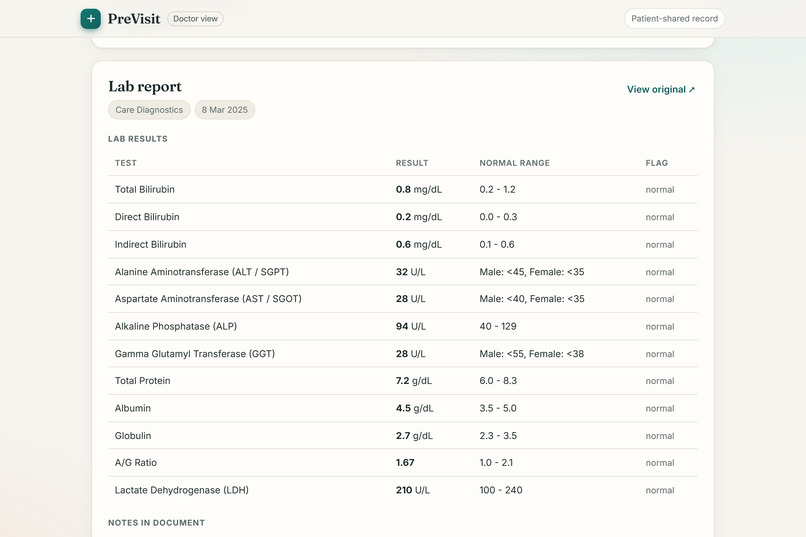Select the Direct Bilirubin test name
The height and width of the screenshot is (537, 806).
[147, 217]
